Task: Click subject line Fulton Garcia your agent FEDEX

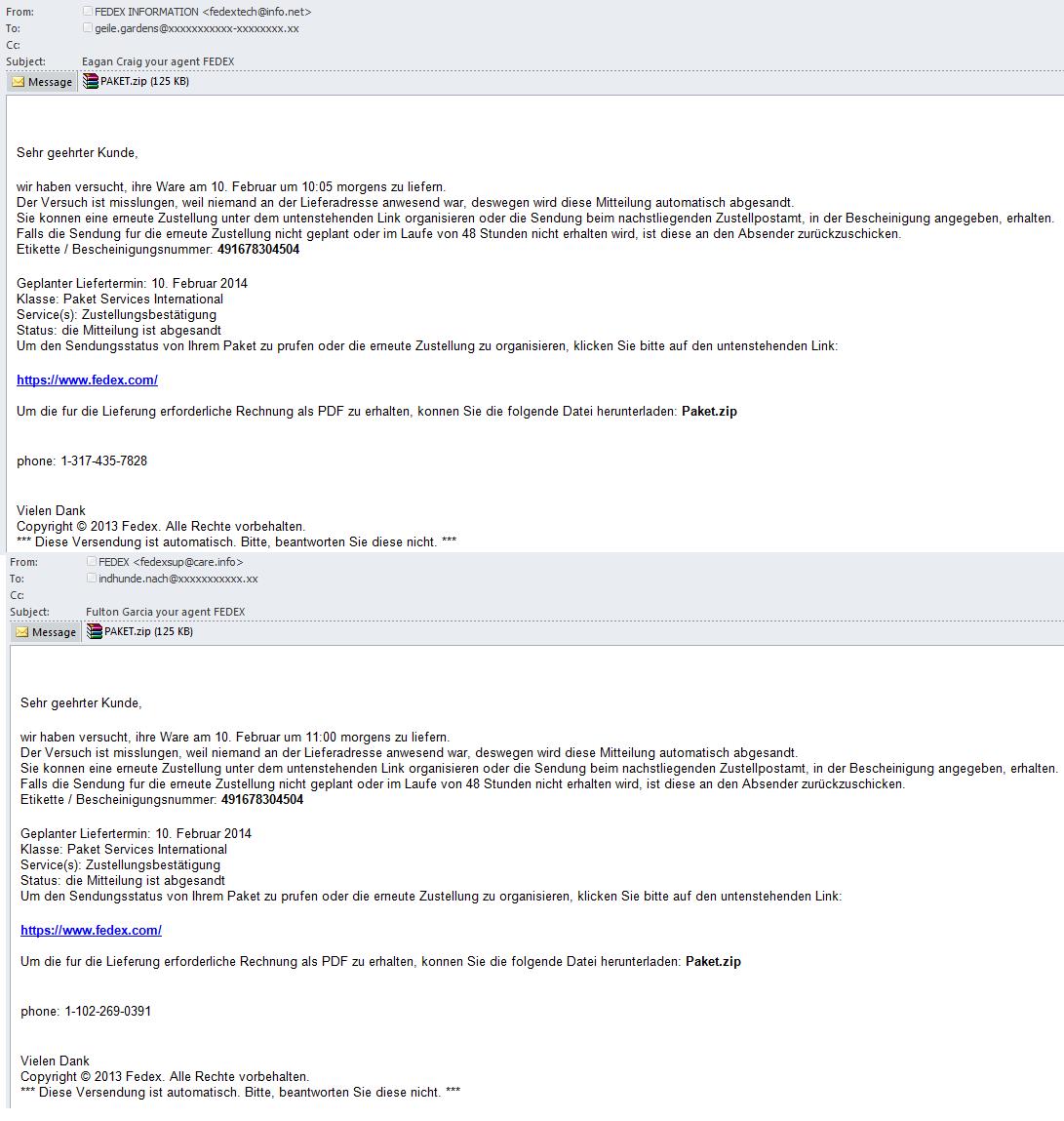Action: [165, 612]
